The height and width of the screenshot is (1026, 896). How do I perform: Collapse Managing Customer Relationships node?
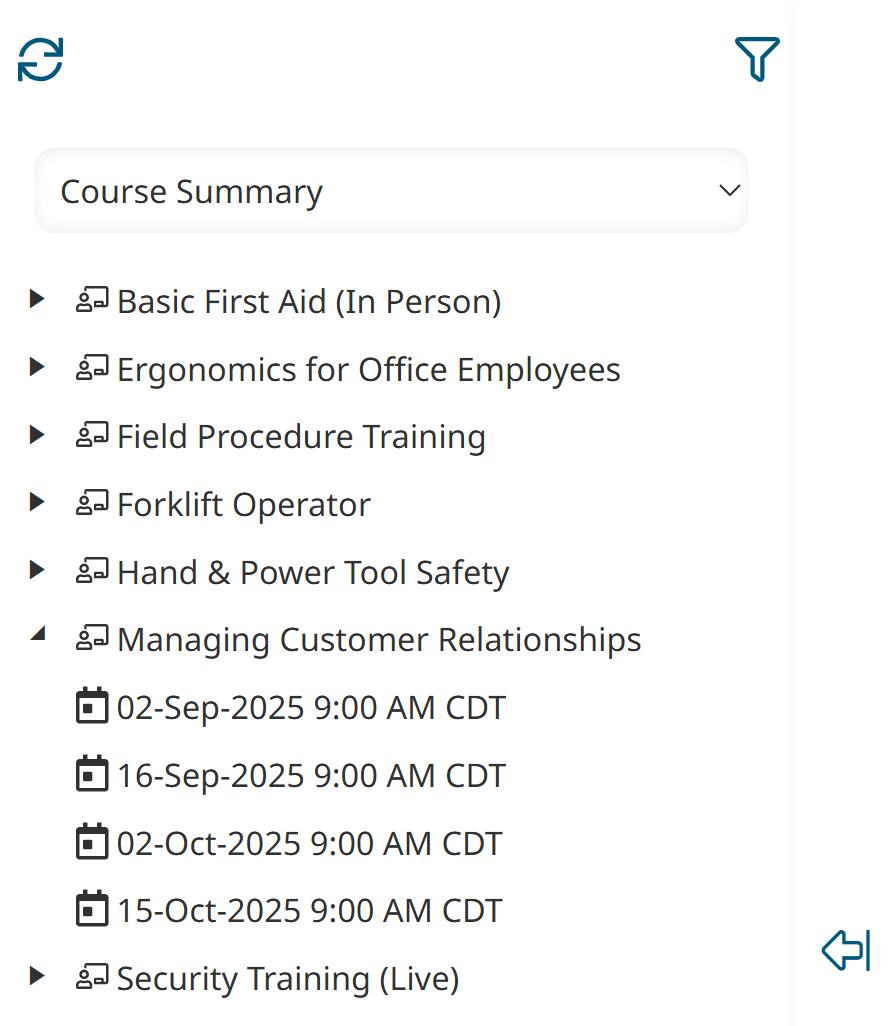point(38,634)
